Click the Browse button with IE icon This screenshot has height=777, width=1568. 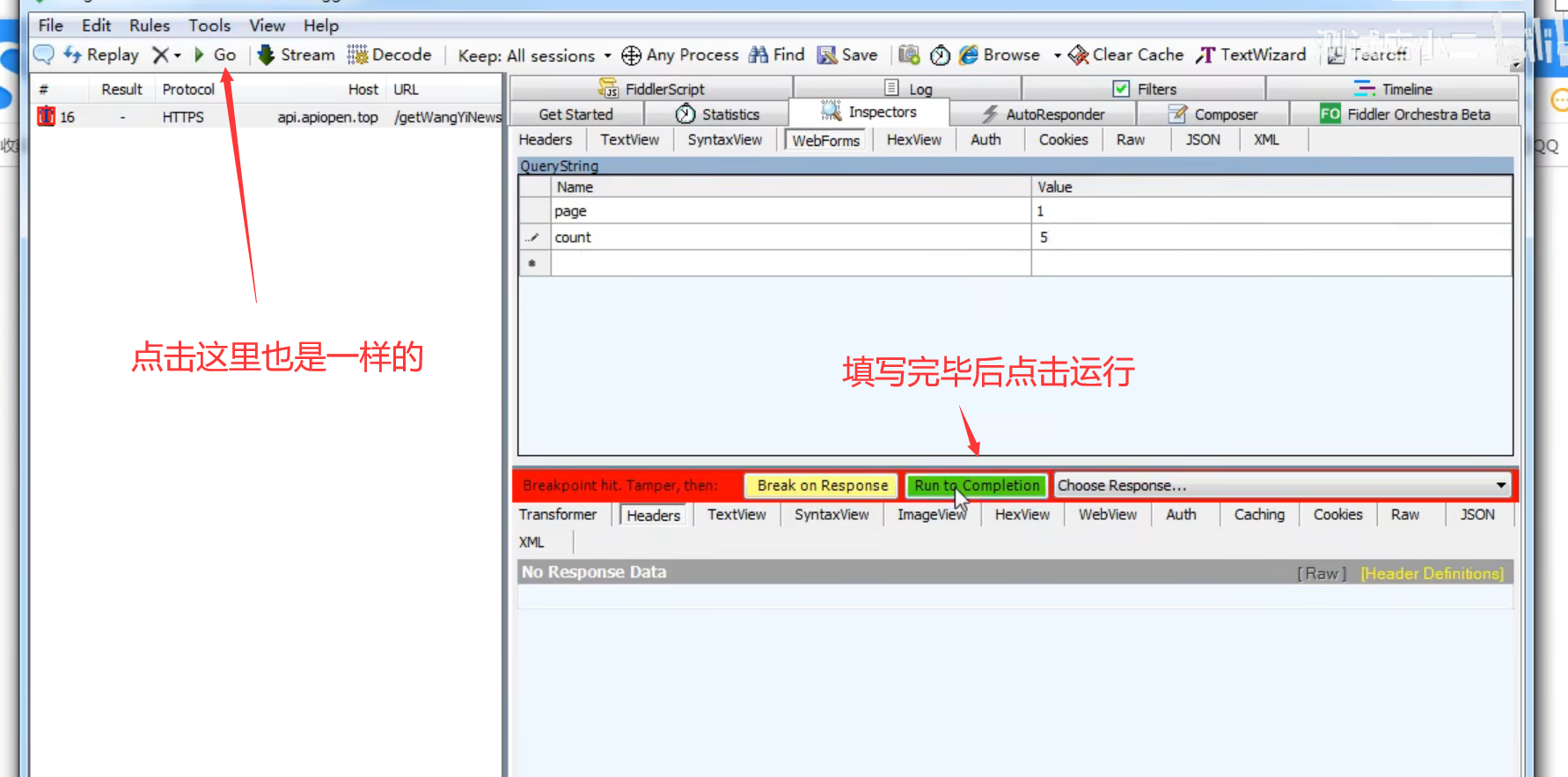[x=1000, y=55]
